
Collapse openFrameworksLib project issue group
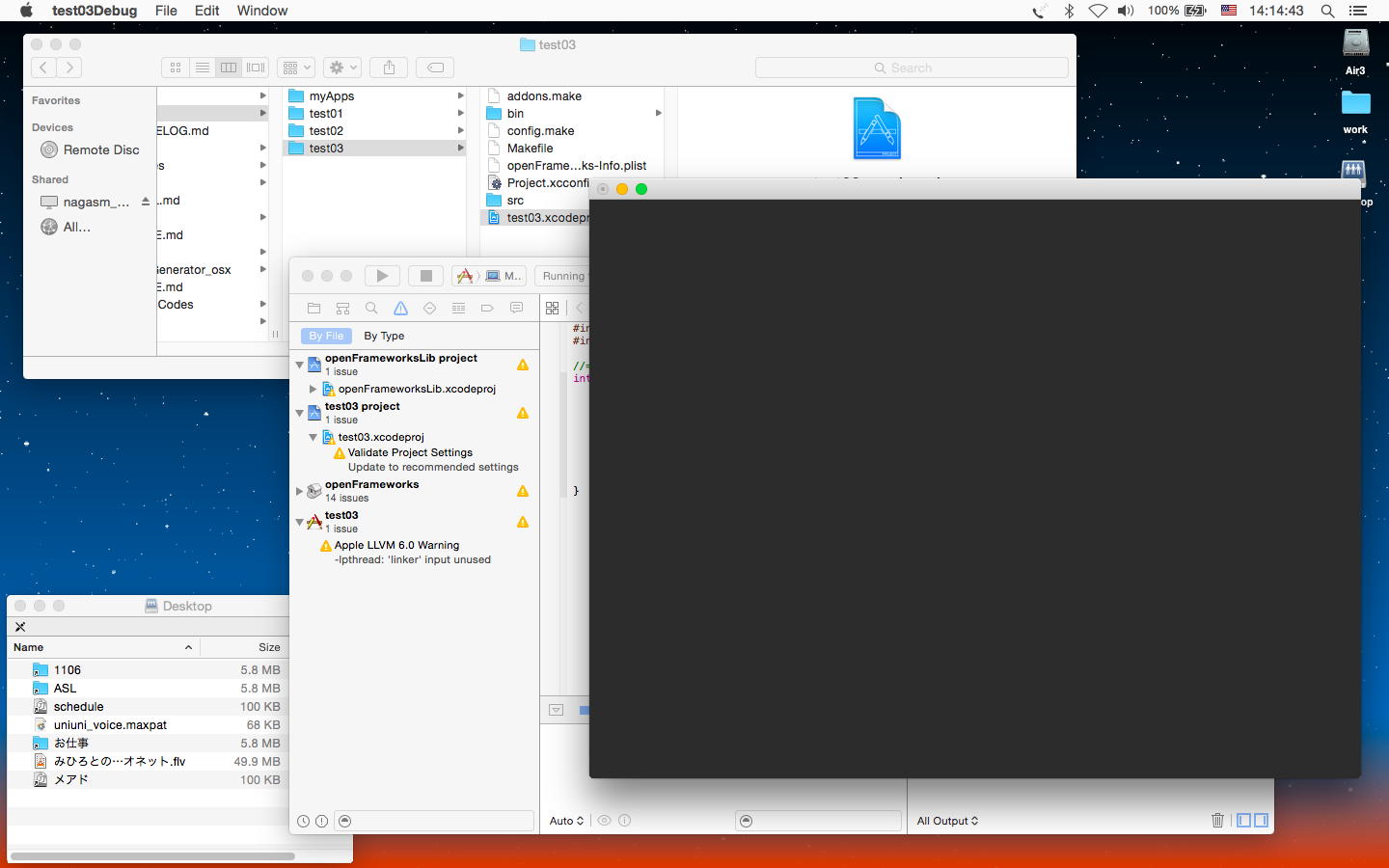tap(299, 365)
